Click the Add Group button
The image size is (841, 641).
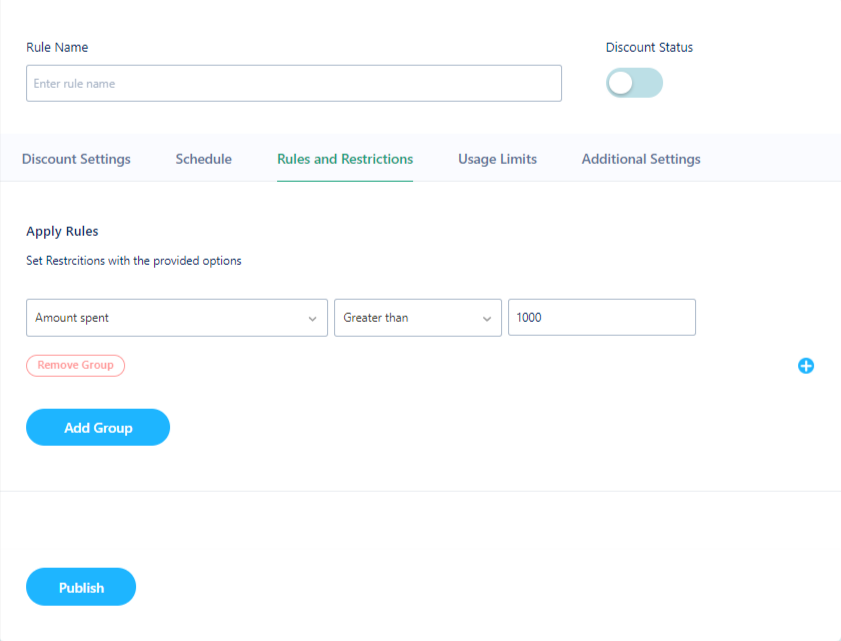98,428
